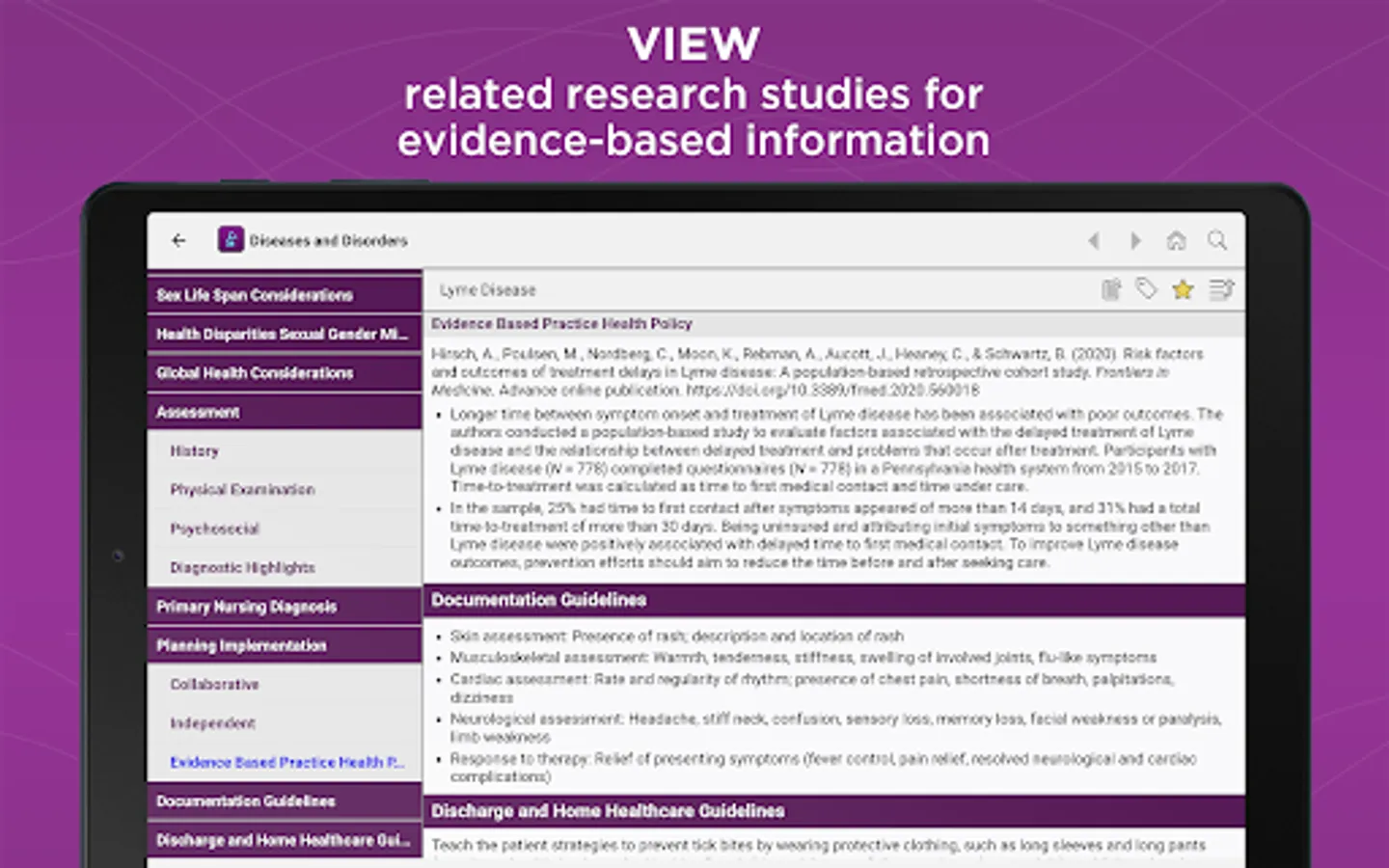The width and height of the screenshot is (1389, 868).
Task: Open Discharge and Home Healthcare sidebar item
Action: pyautogui.click(x=285, y=840)
